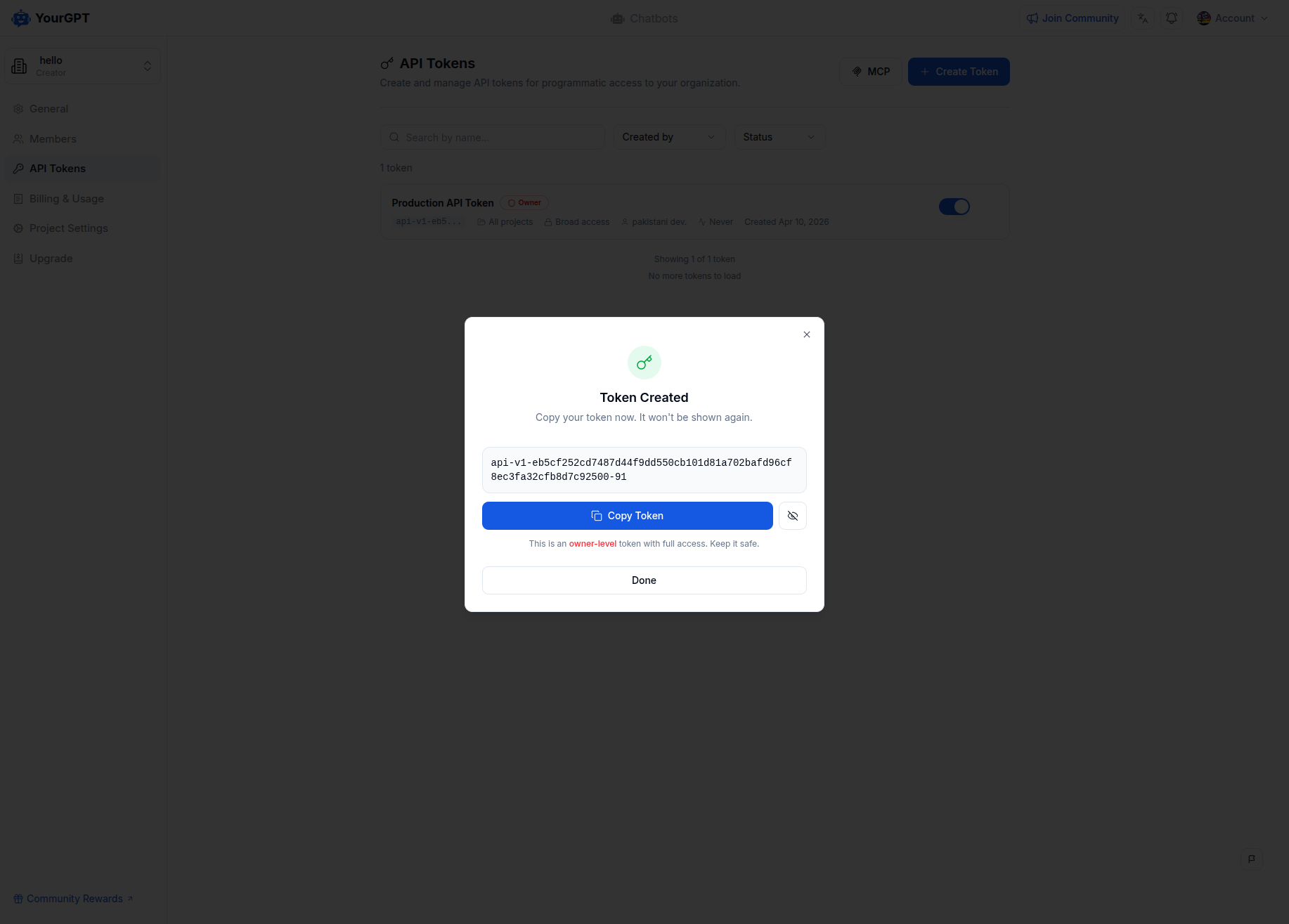Expand the hello organization switcher
1289x924 pixels.
point(83,66)
